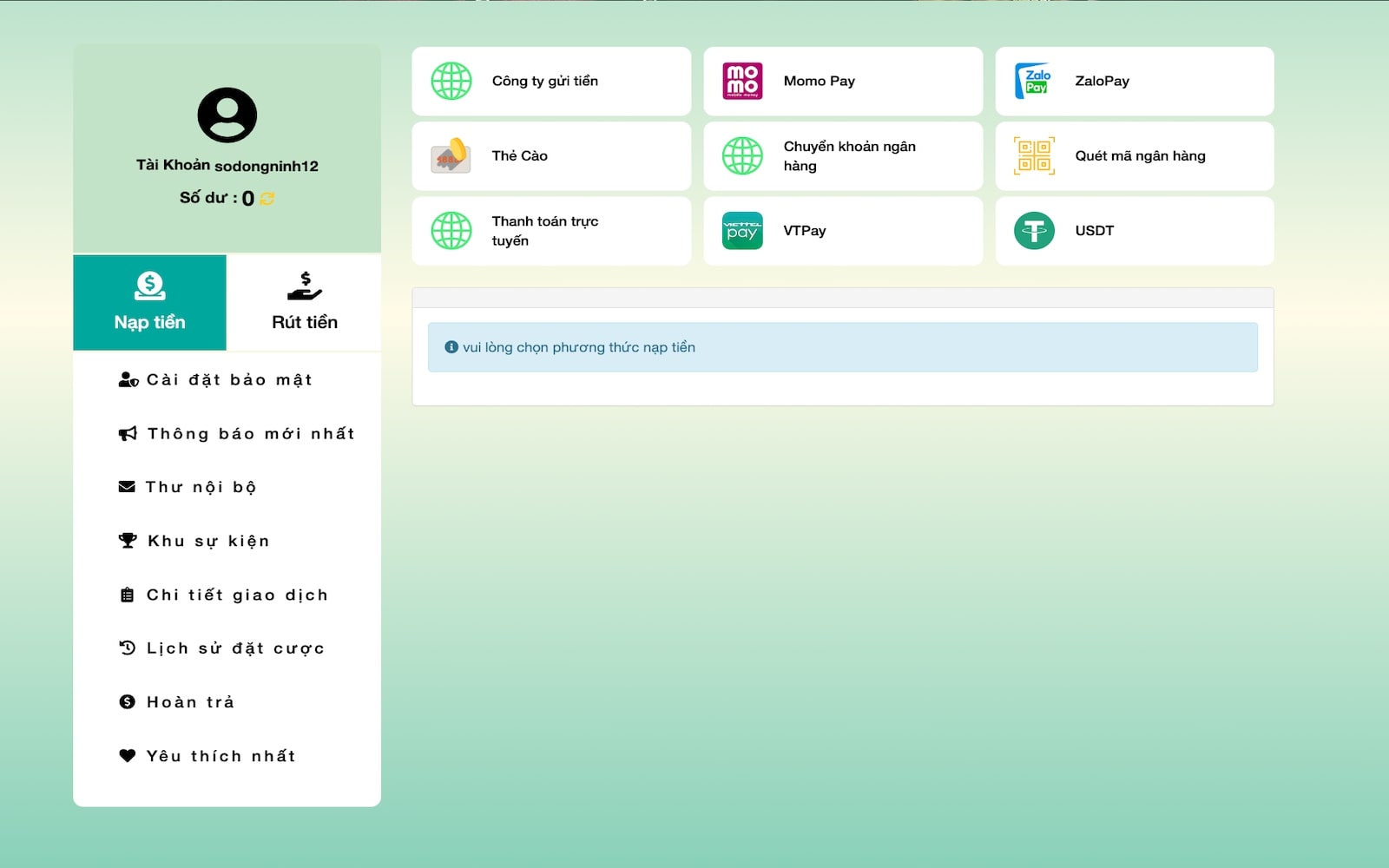Click the Momo Pay logo icon
The image size is (1389, 868).
tap(742, 81)
